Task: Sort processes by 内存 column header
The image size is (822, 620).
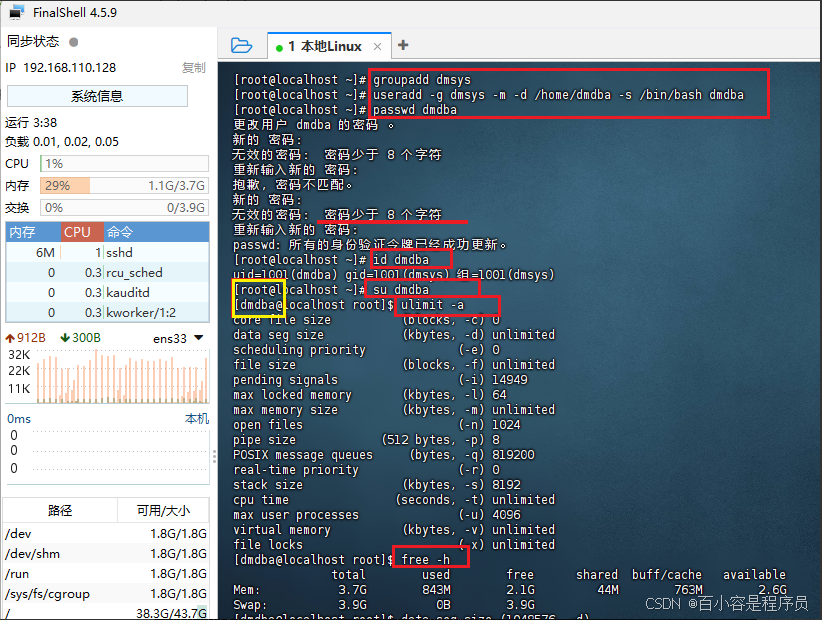Action: 33,232
